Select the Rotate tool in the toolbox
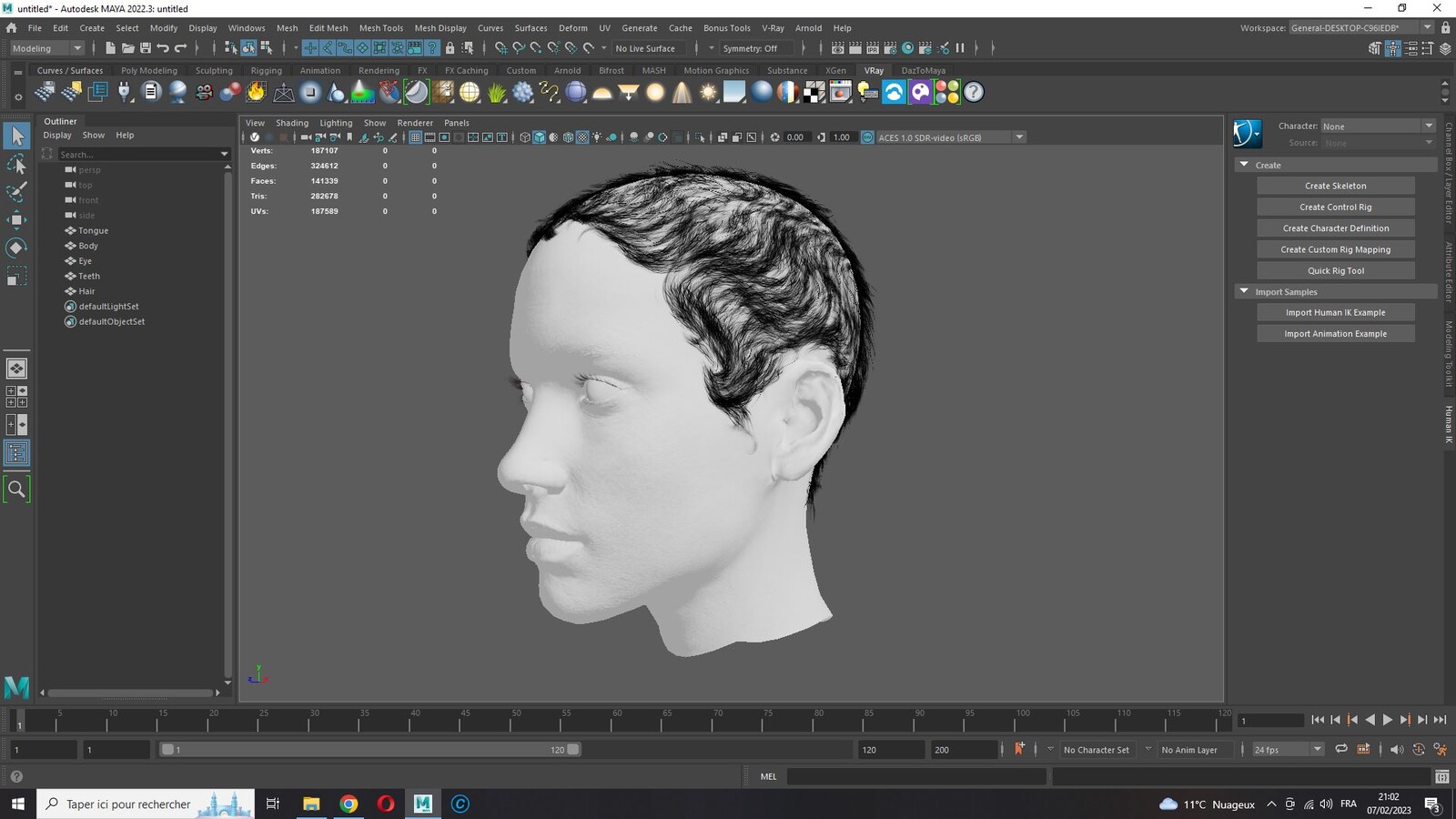1456x819 pixels. click(16, 248)
